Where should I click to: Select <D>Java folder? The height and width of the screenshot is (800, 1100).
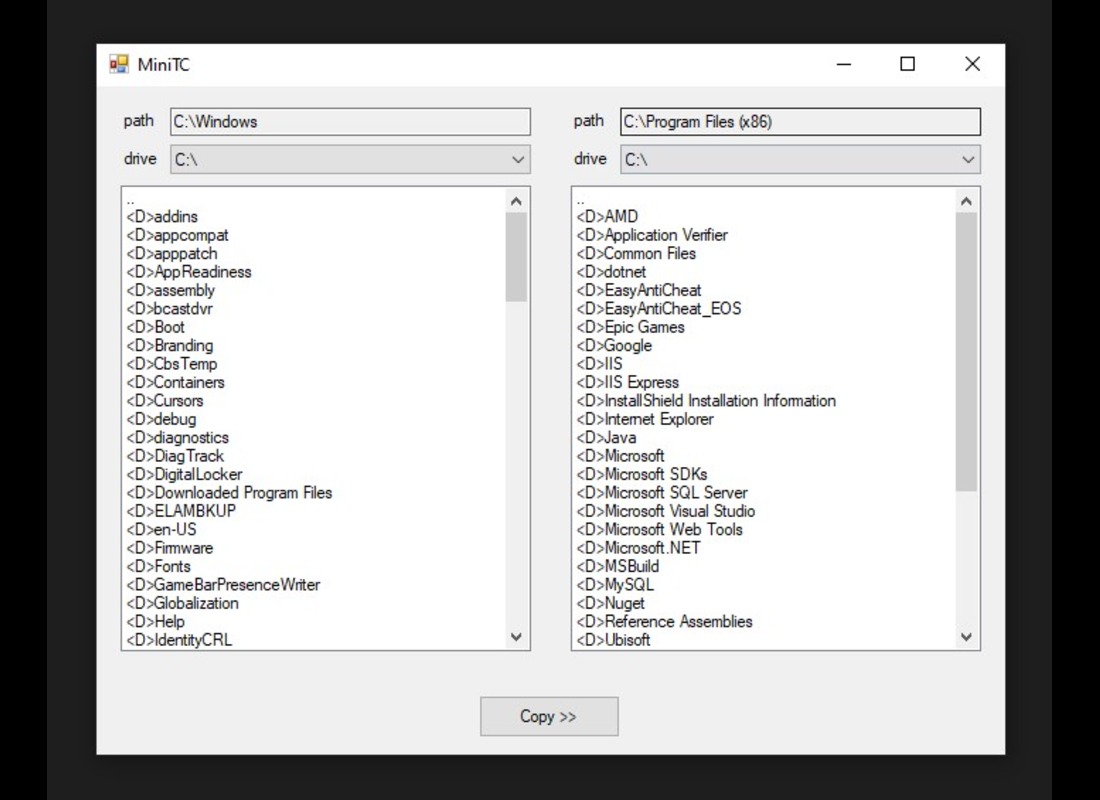tap(607, 437)
